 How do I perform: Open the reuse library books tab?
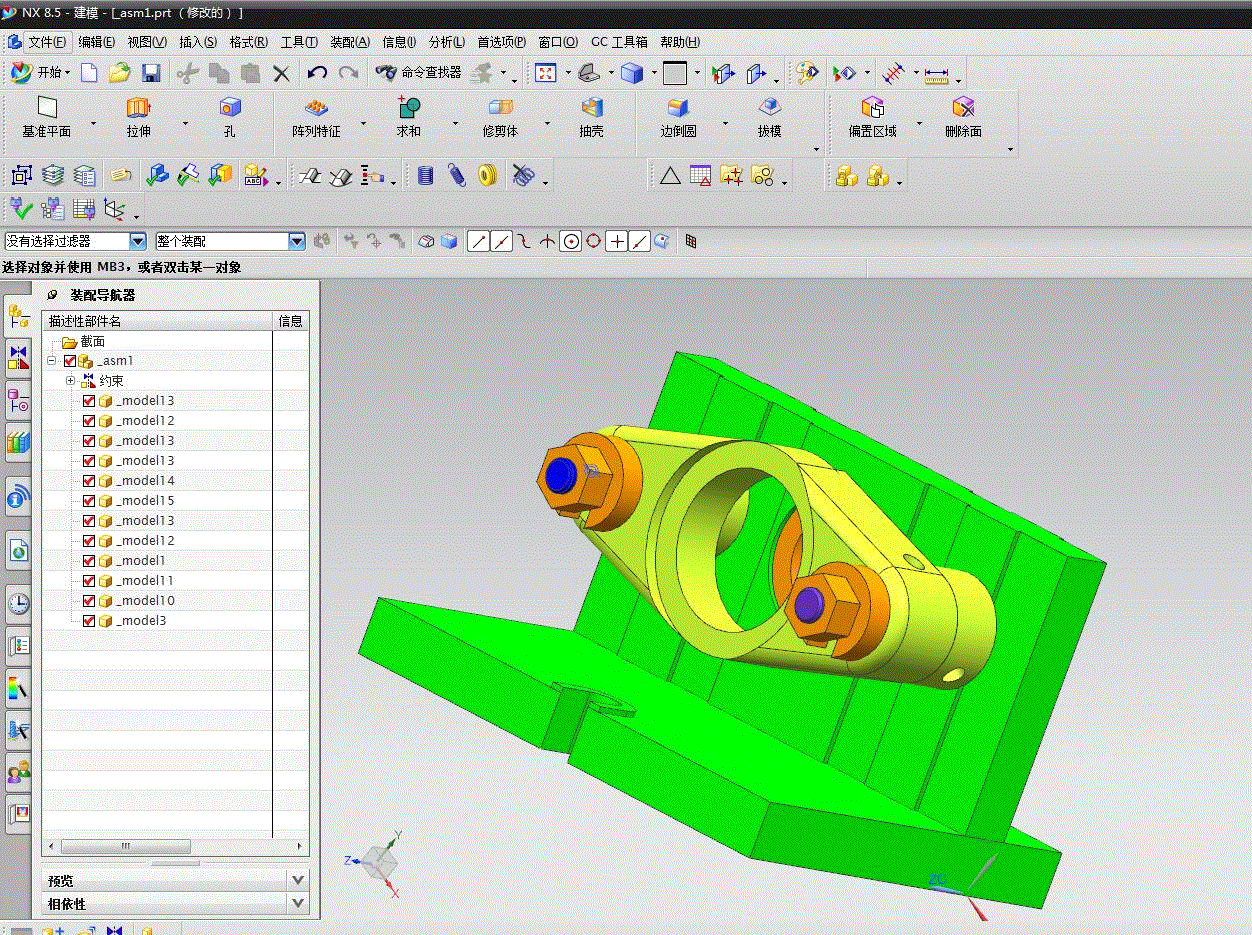18,441
